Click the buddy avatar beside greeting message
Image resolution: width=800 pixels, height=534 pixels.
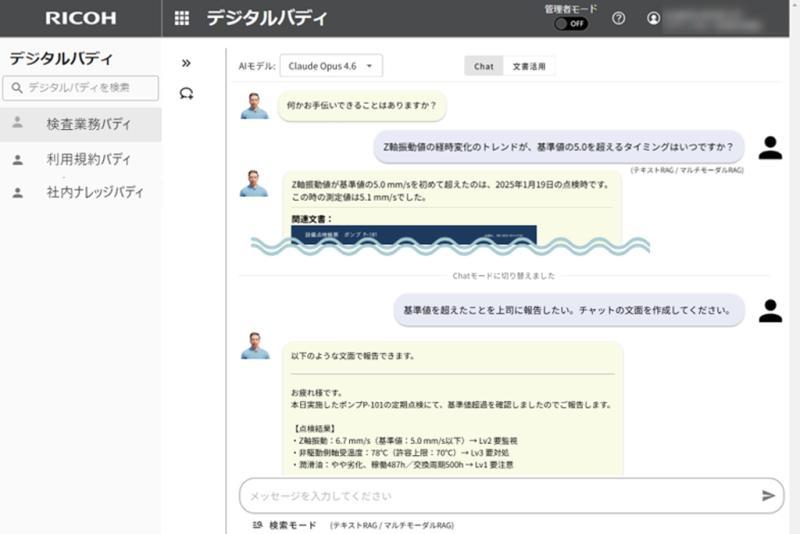pyautogui.click(x=254, y=106)
